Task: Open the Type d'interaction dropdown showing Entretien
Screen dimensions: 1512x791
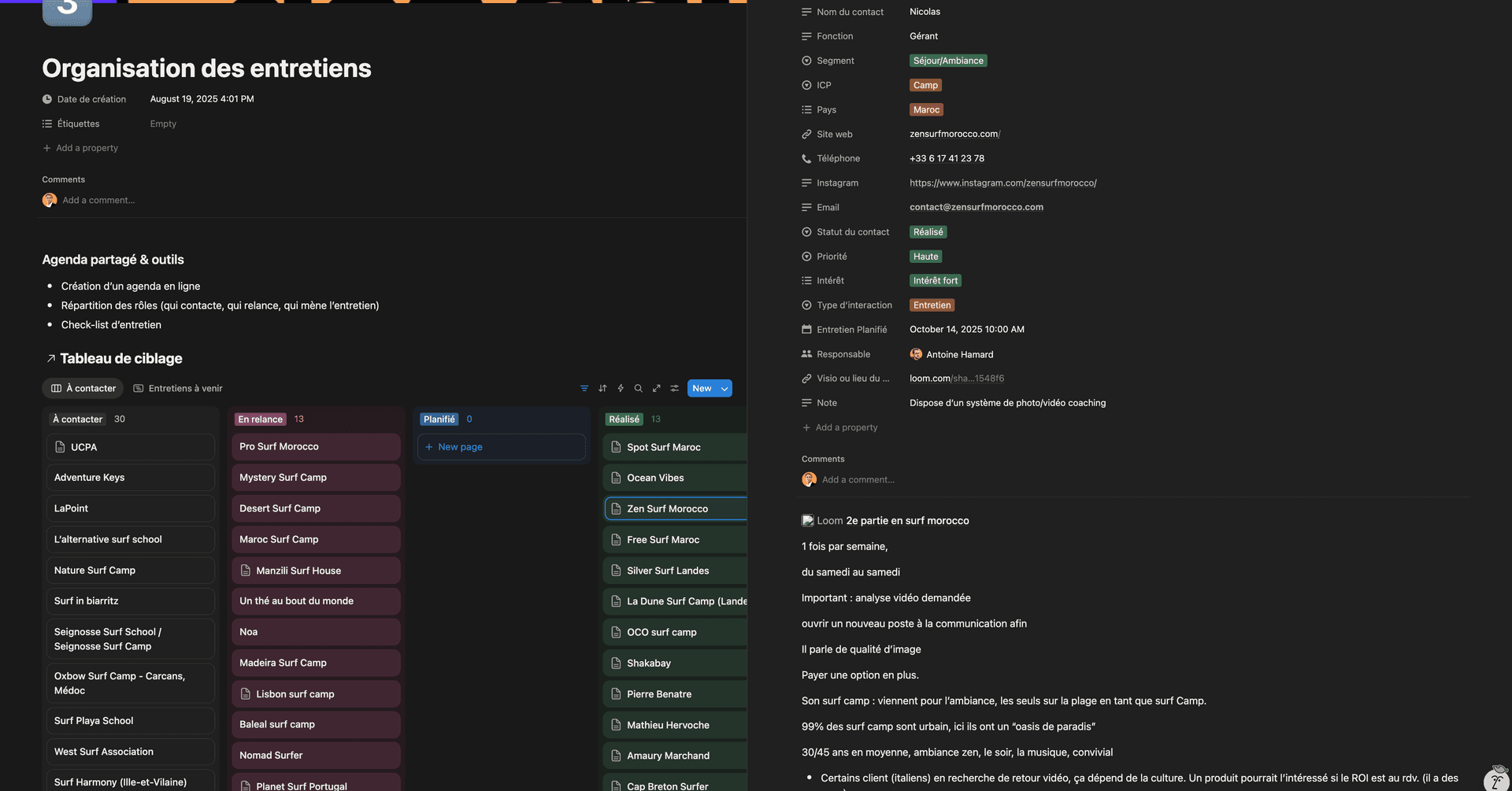Action: (x=932, y=305)
